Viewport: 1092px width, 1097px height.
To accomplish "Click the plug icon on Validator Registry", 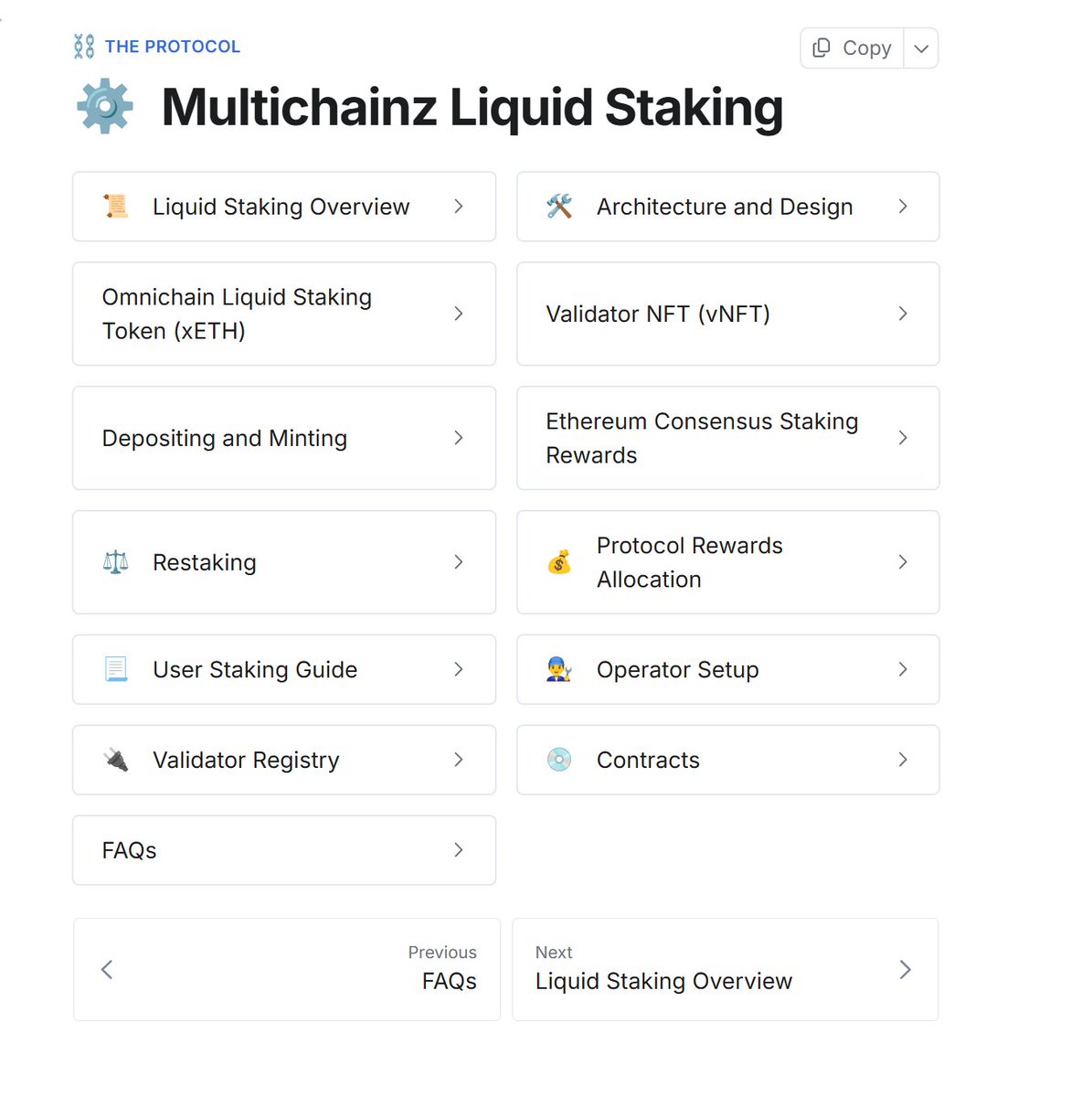I will point(116,760).
